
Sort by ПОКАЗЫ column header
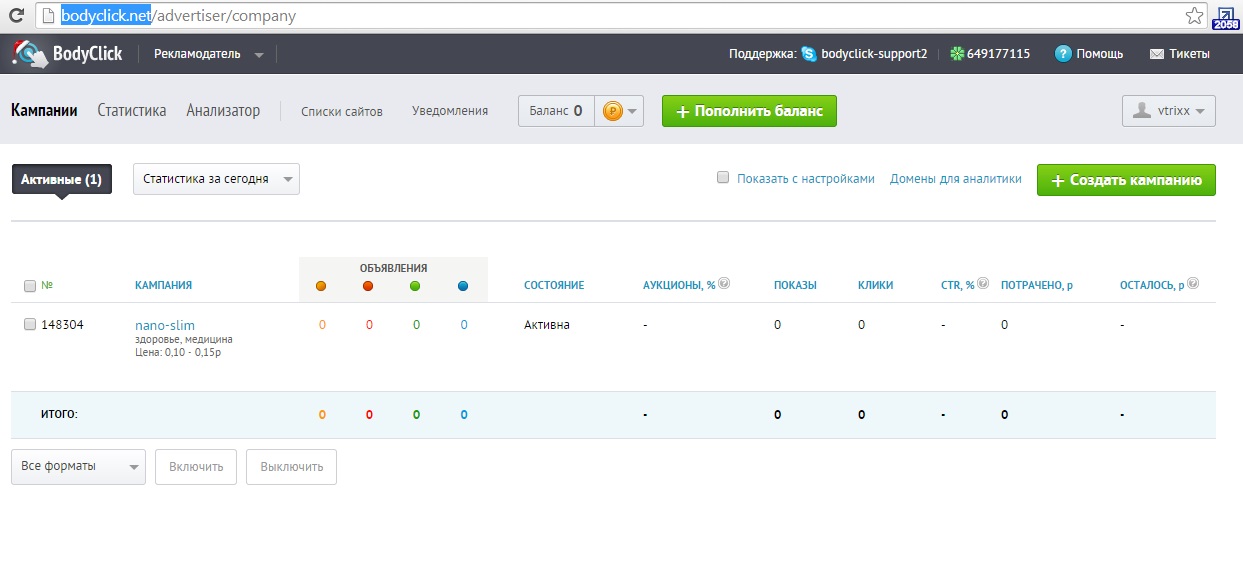coord(795,285)
